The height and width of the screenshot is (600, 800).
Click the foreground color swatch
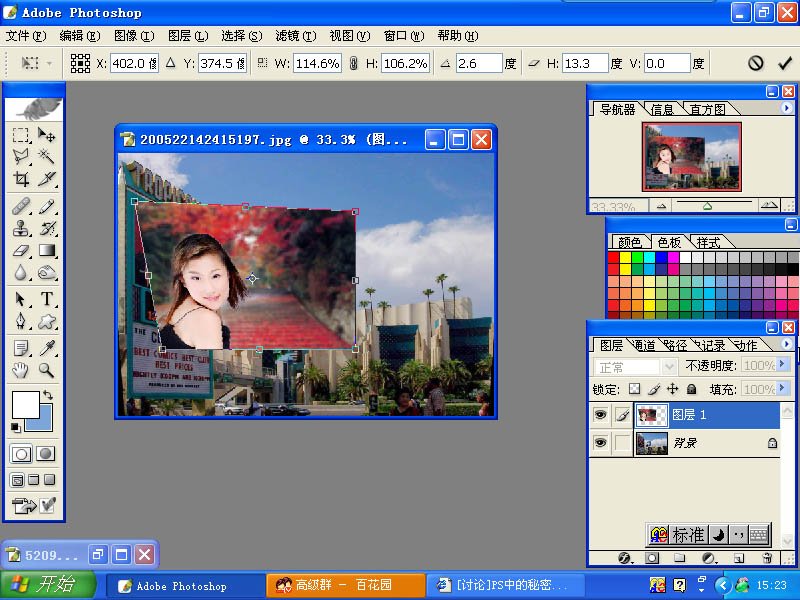[25, 405]
